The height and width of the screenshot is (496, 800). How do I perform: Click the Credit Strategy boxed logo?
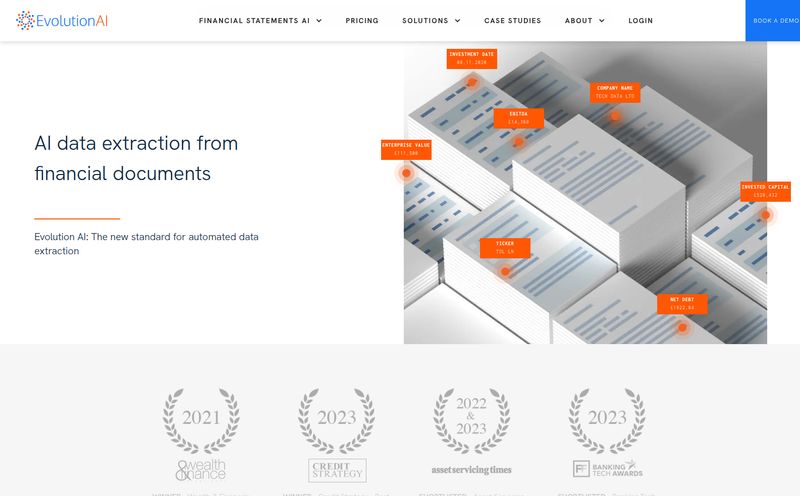(x=337, y=470)
